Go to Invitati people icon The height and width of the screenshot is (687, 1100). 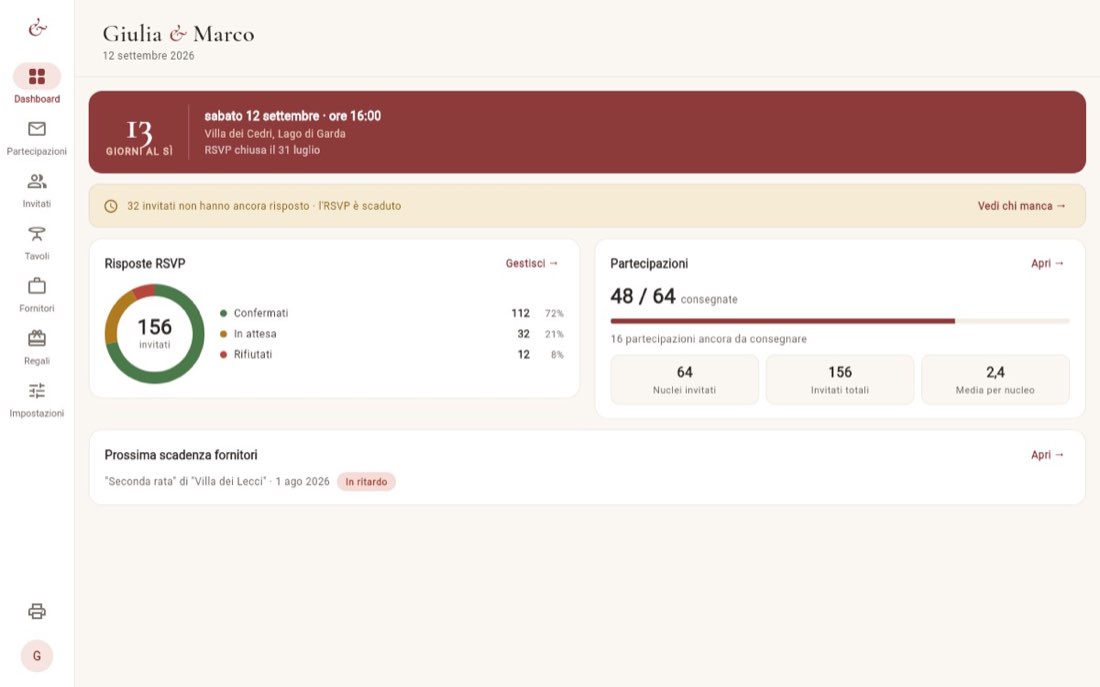37,181
